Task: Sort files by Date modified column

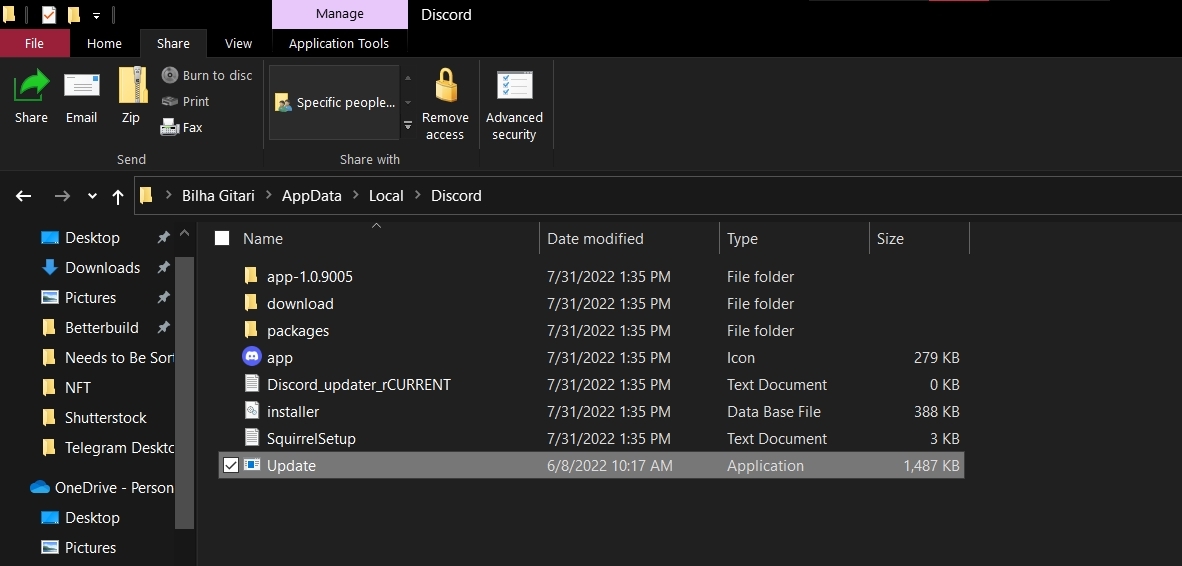Action: click(595, 238)
